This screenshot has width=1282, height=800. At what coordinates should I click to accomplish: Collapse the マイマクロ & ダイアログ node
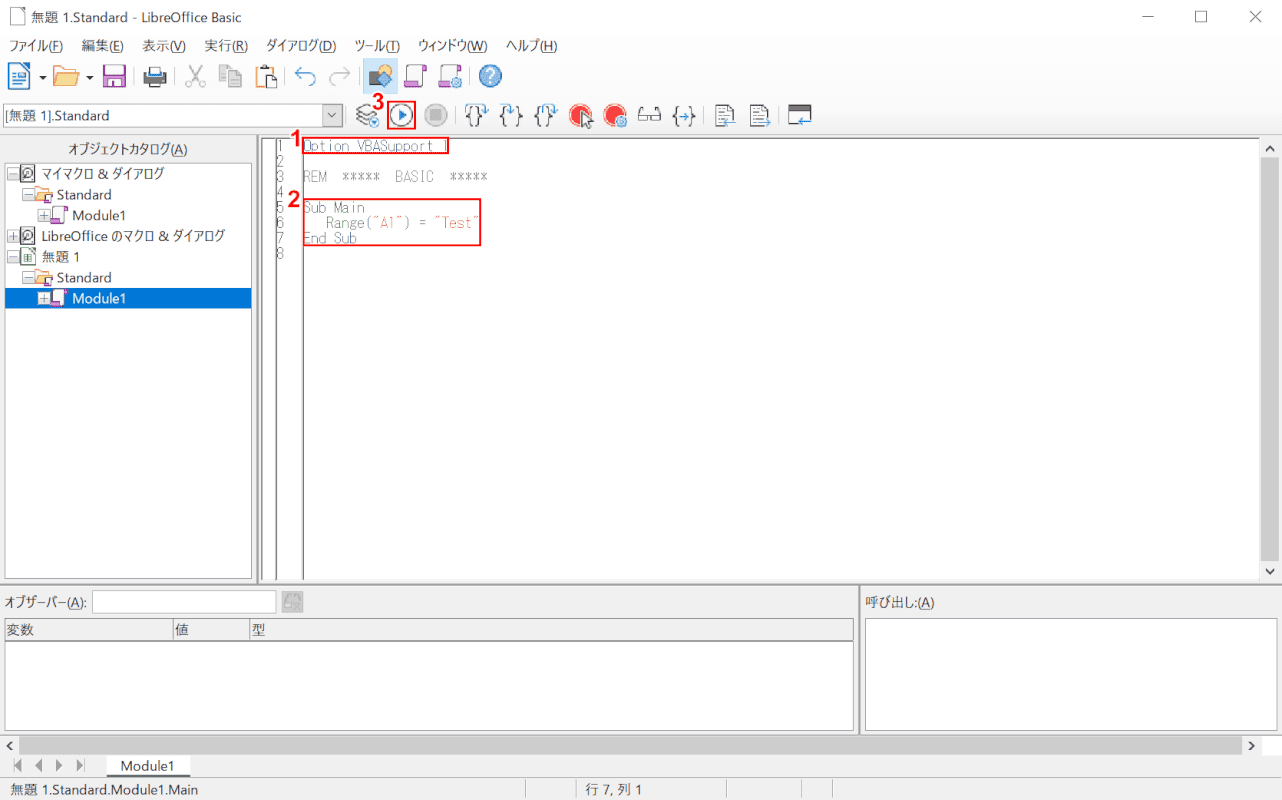[12, 174]
